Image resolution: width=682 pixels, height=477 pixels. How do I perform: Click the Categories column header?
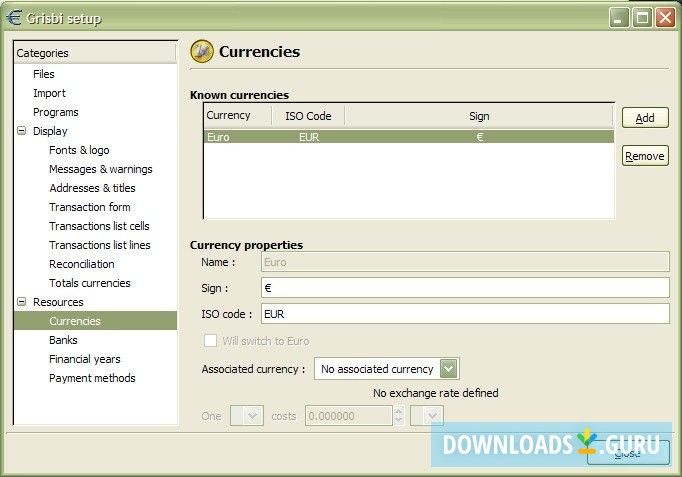coord(95,53)
